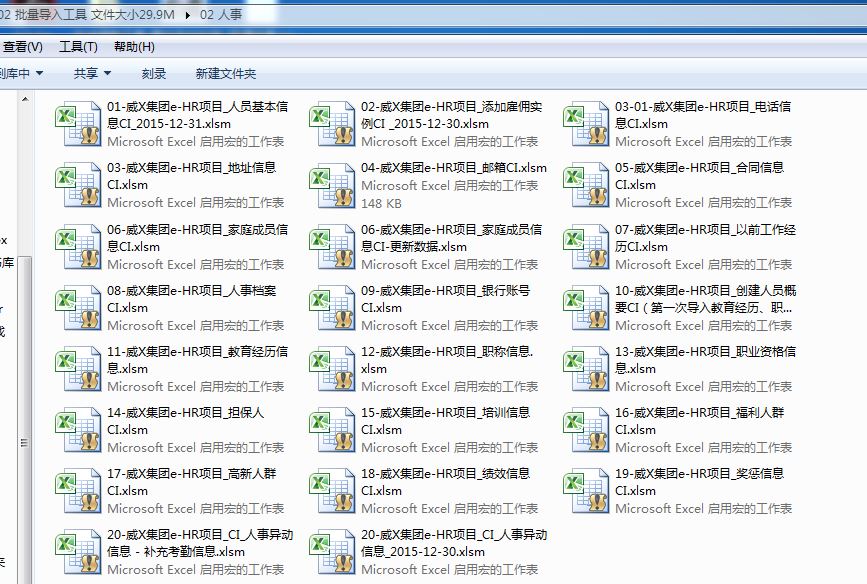
Task: Click file name 01-威X集团e-HR项目_人员基本信息CI_2015-12-31.xlsm
Action: 197,115
